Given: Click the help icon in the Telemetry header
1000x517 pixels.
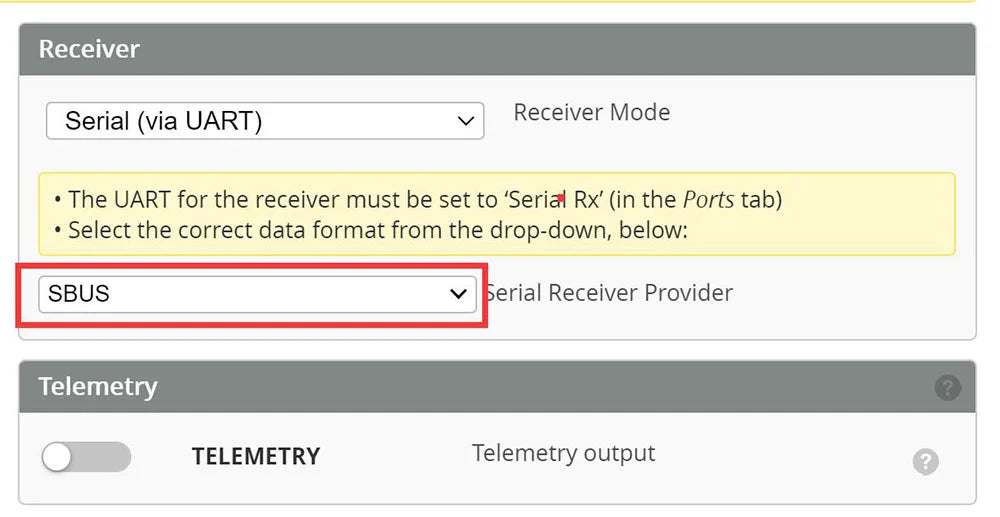Looking at the screenshot, I should (947, 388).
